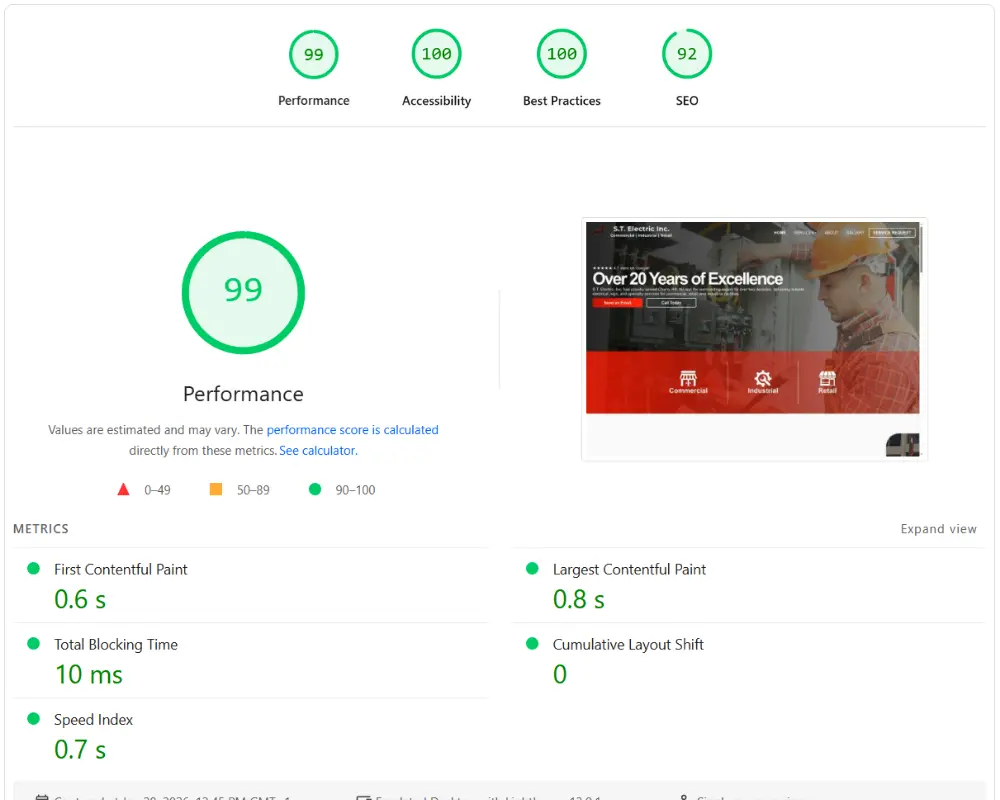This screenshot has width=1000, height=800.
Task: Open the "performance score is calculated" link
Action: tap(353, 429)
